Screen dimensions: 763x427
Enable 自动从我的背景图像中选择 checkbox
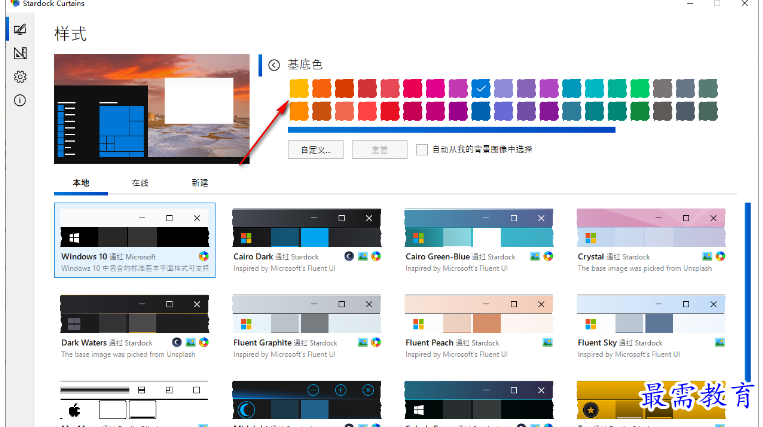(422, 150)
